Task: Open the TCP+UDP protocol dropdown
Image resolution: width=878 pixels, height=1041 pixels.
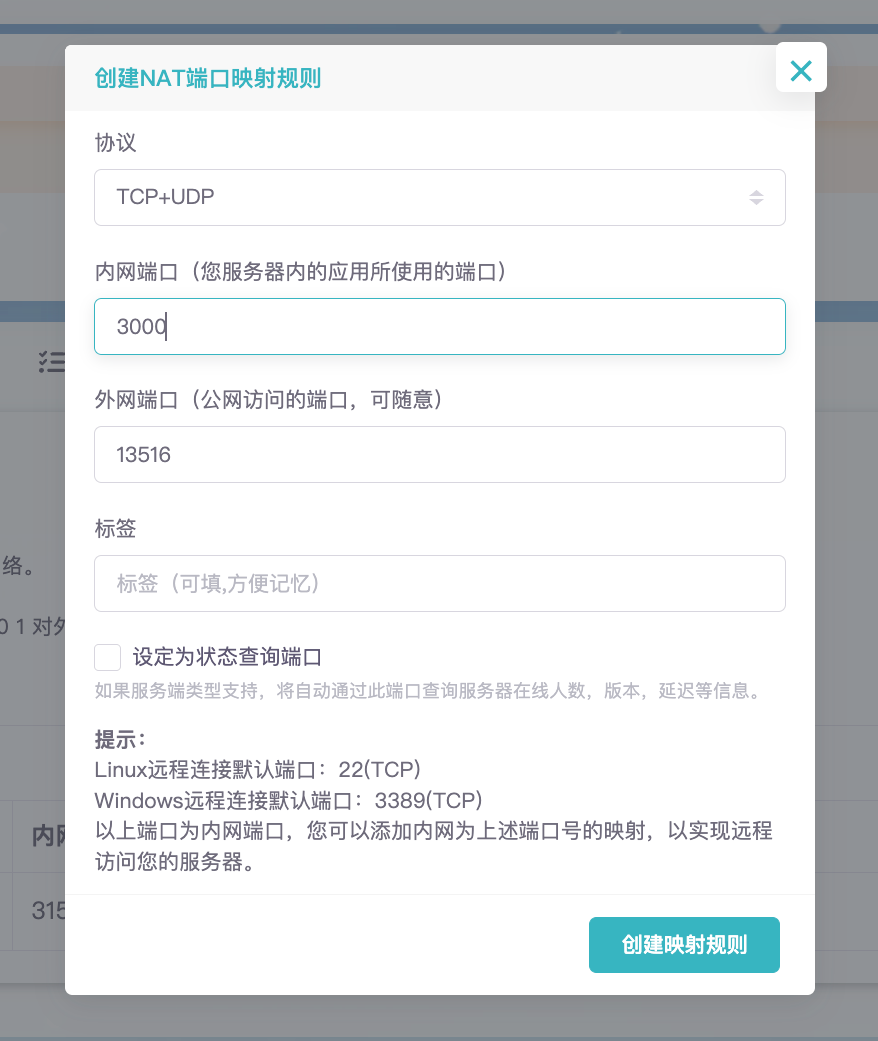Action: tap(439, 197)
